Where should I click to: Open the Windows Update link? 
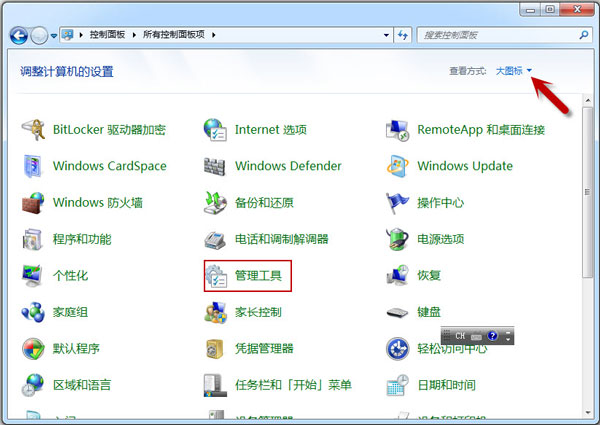pyautogui.click(x=465, y=166)
